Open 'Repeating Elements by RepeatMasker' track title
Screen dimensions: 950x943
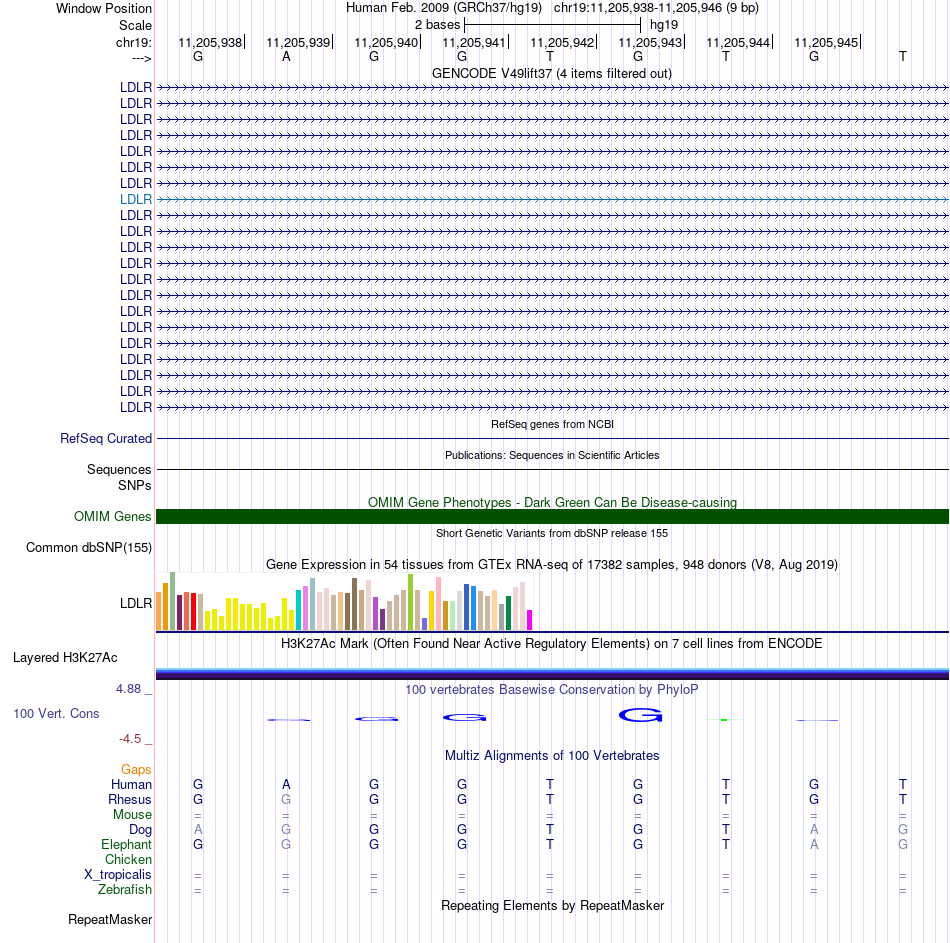[x=552, y=905]
